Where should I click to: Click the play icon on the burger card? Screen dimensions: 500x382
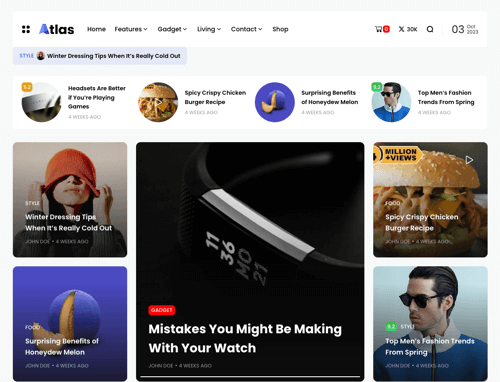click(469, 160)
